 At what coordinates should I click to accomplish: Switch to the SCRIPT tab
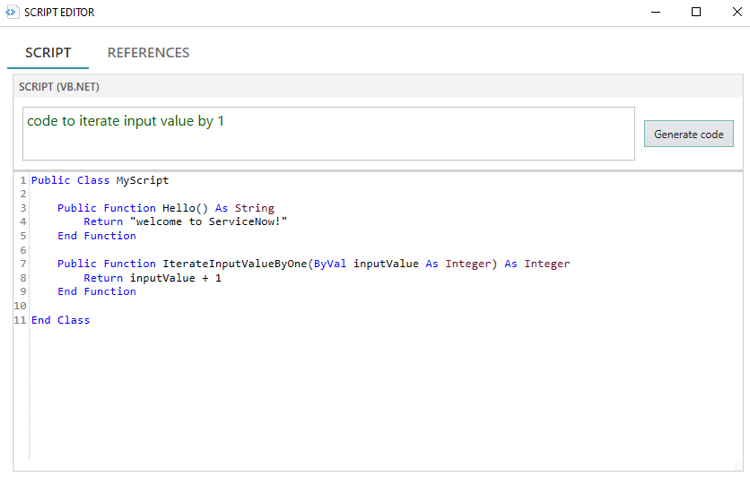(x=48, y=53)
